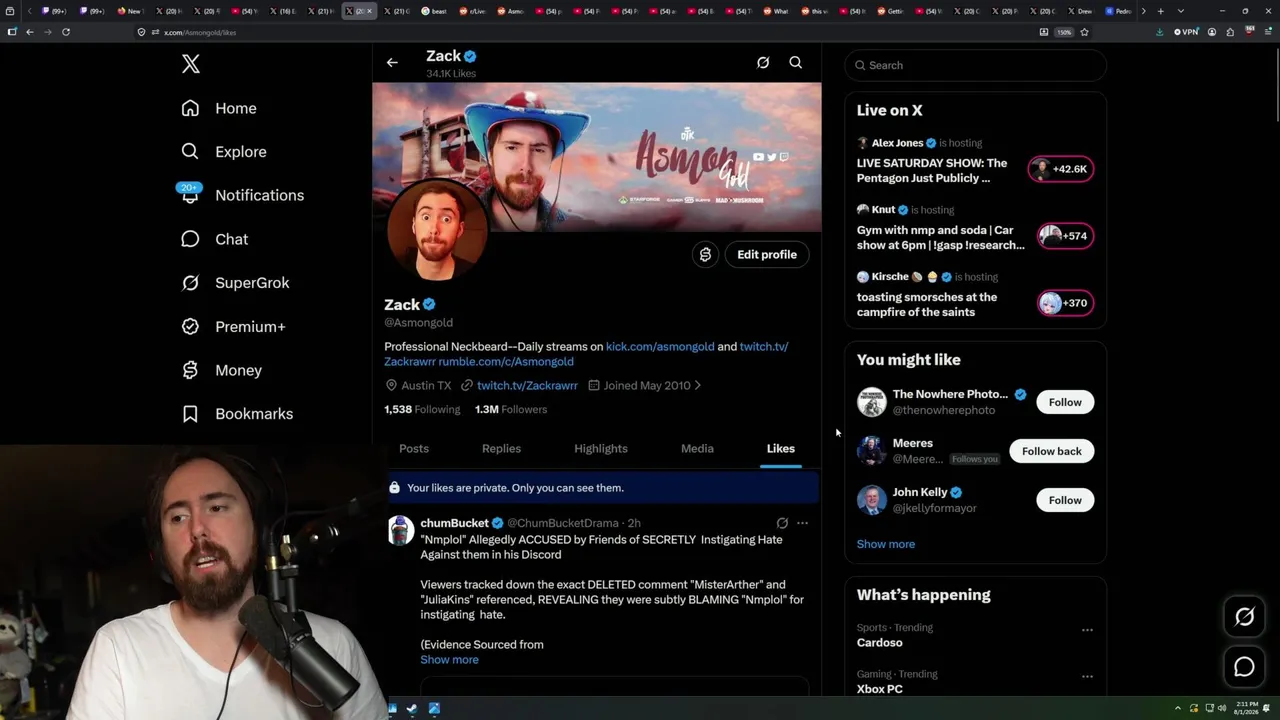Image resolution: width=1280 pixels, height=720 pixels.
Task: Open Bookmarks in the sidebar
Action: (x=237, y=414)
